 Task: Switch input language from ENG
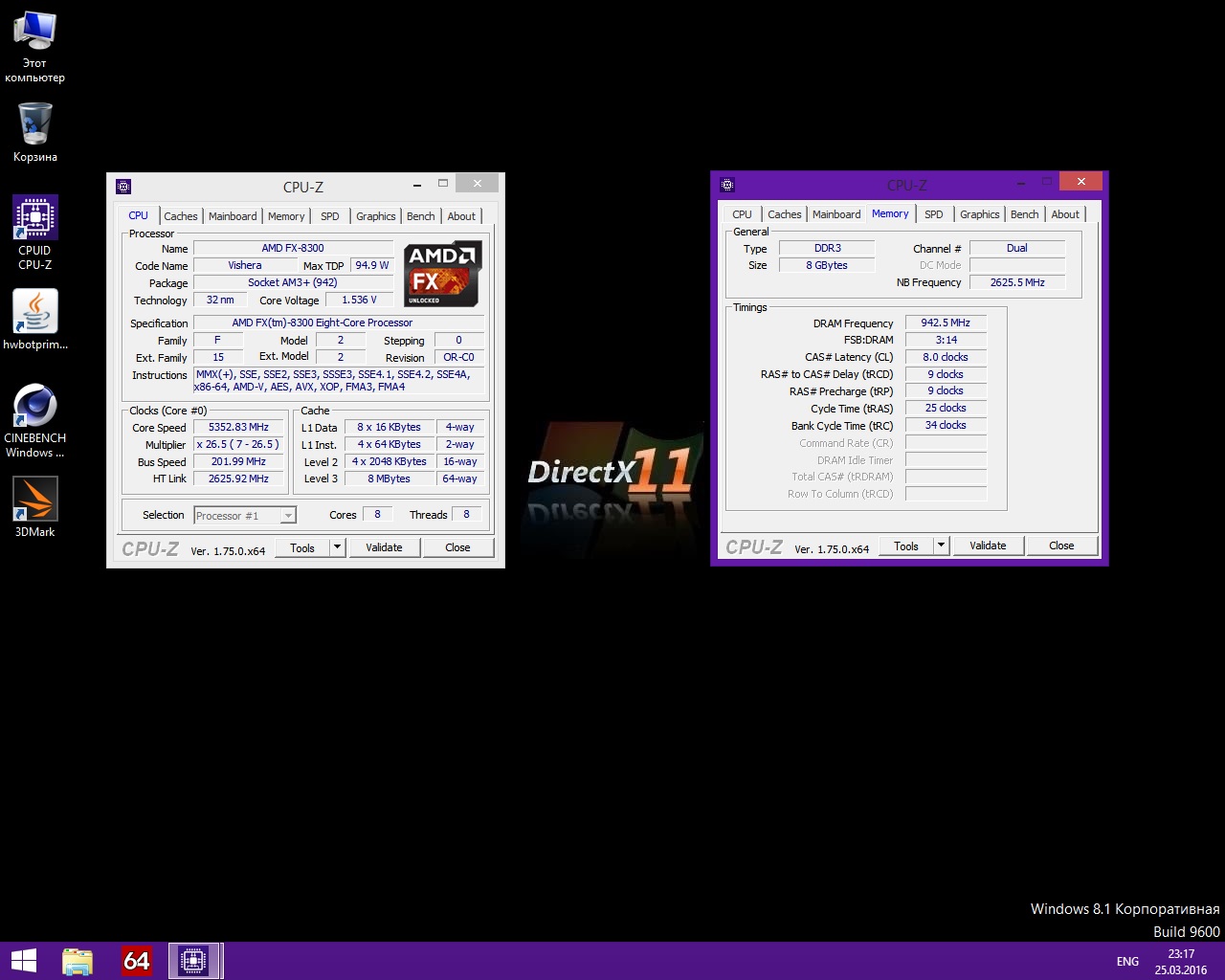pos(1127,961)
